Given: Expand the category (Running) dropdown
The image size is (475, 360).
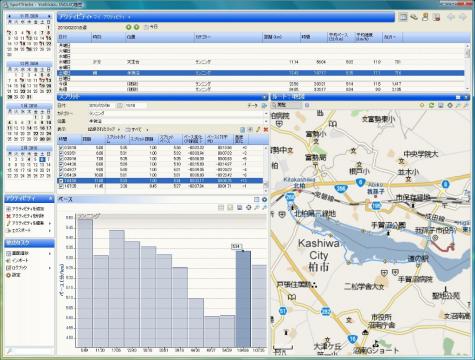Looking at the screenshot, I should pos(266,113).
